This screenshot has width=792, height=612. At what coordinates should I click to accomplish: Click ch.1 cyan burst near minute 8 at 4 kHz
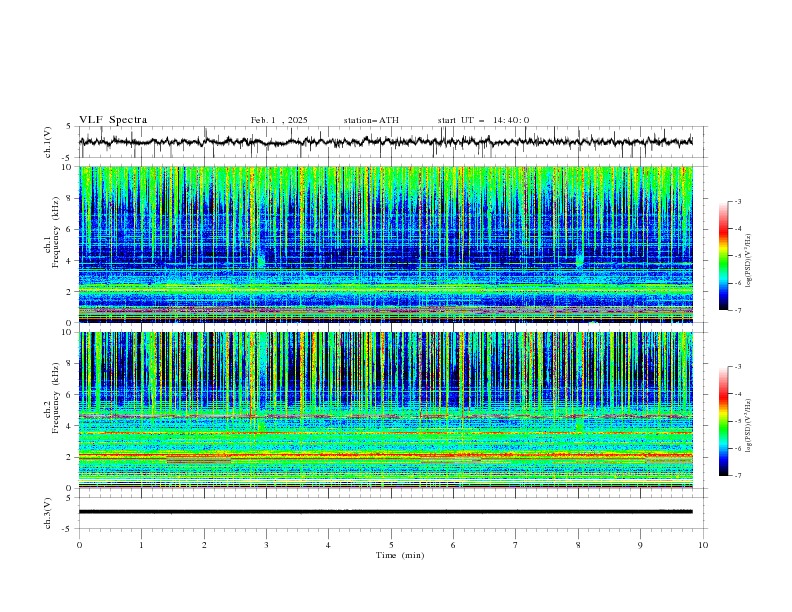coord(579,261)
